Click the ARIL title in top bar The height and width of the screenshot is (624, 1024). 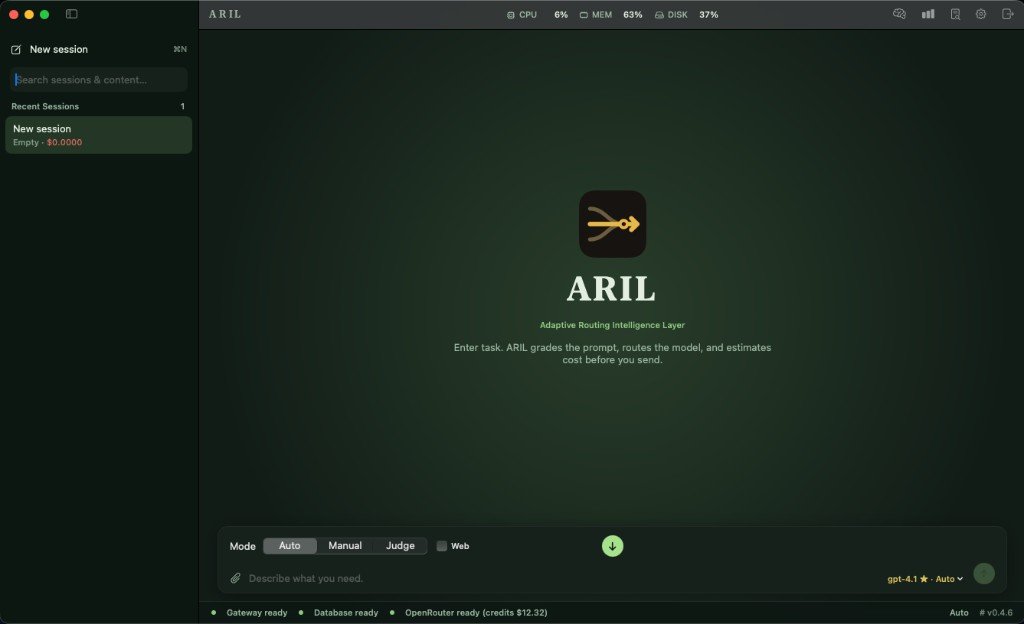(225, 14)
